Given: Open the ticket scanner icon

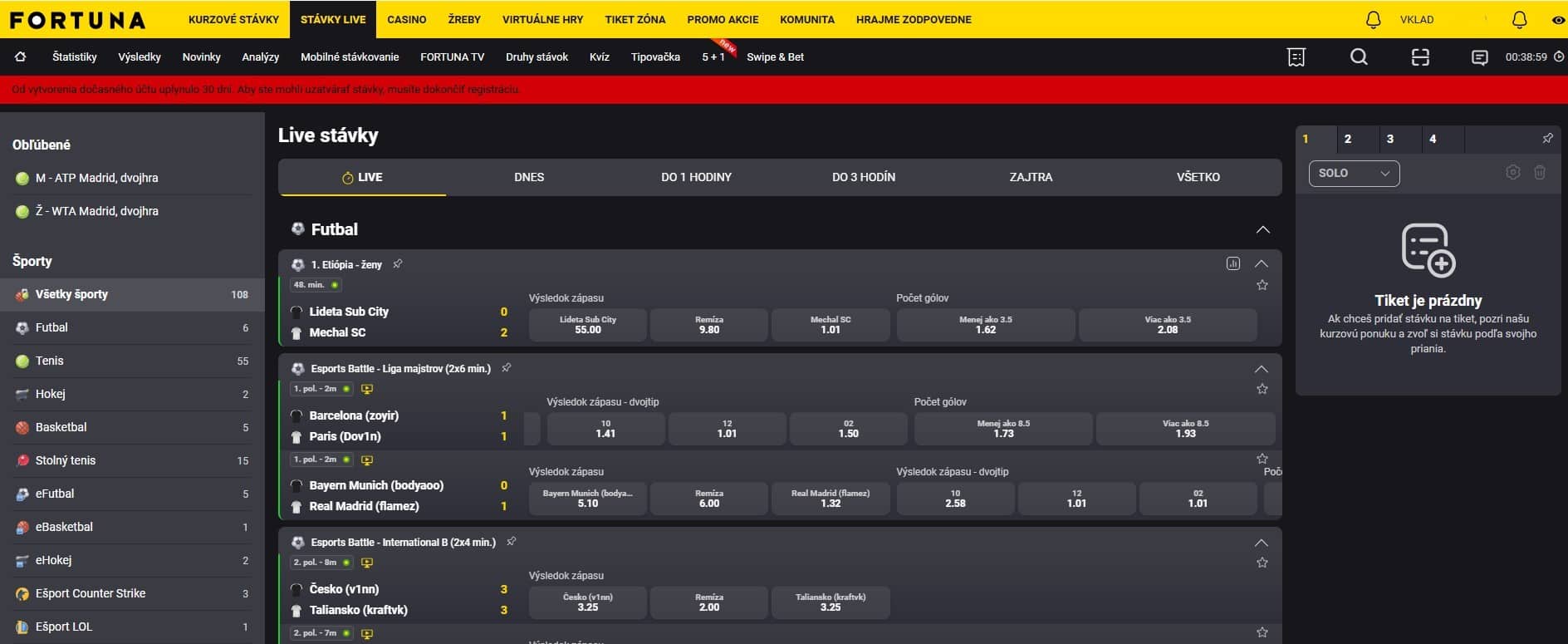Looking at the screenshot, I should [1420, 57].
